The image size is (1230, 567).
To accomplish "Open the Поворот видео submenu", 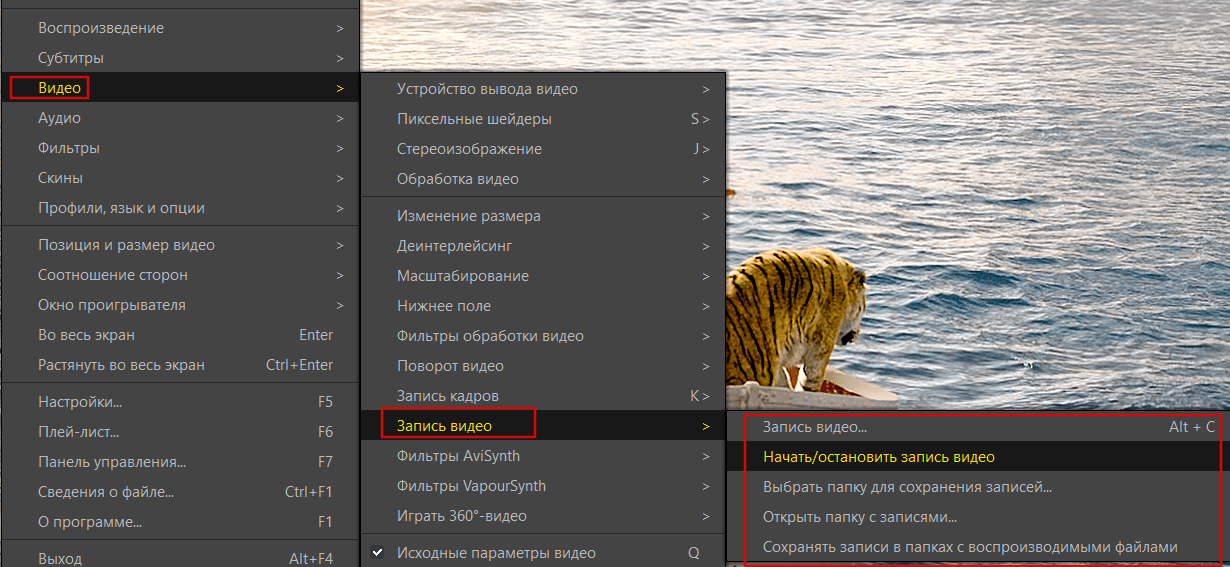I will coord(450,366).
